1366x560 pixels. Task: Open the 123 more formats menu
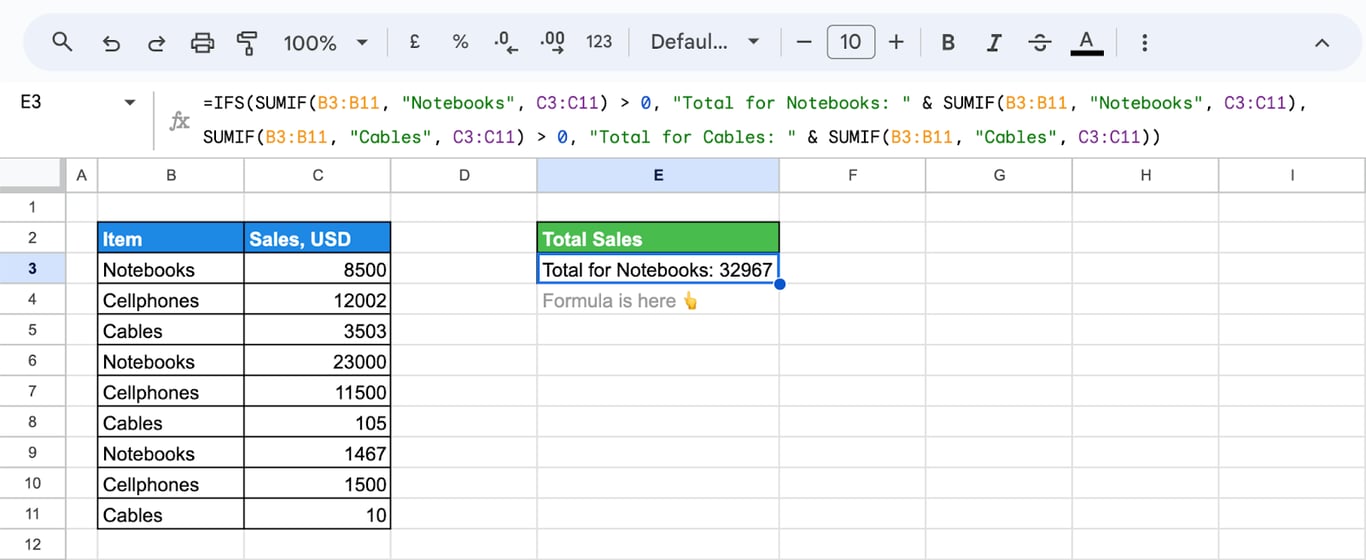[599, 42]
